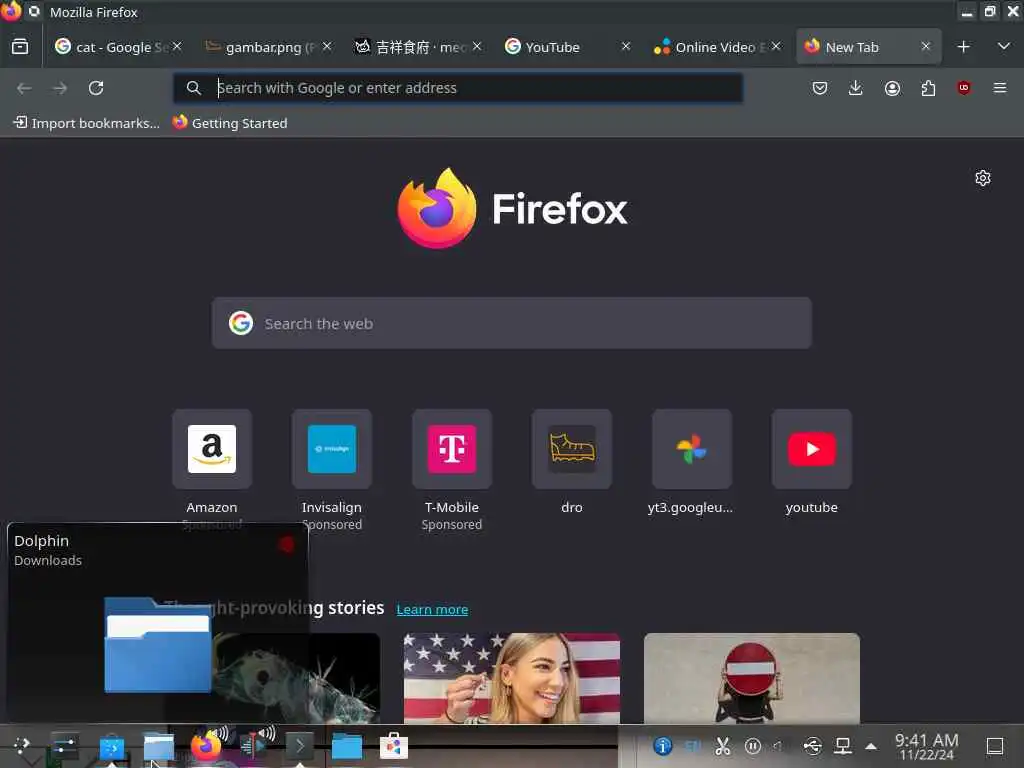Click the clock showing 9:41 AM
The width and height of the screenshot is (1024, 768).
pos(927,746)
